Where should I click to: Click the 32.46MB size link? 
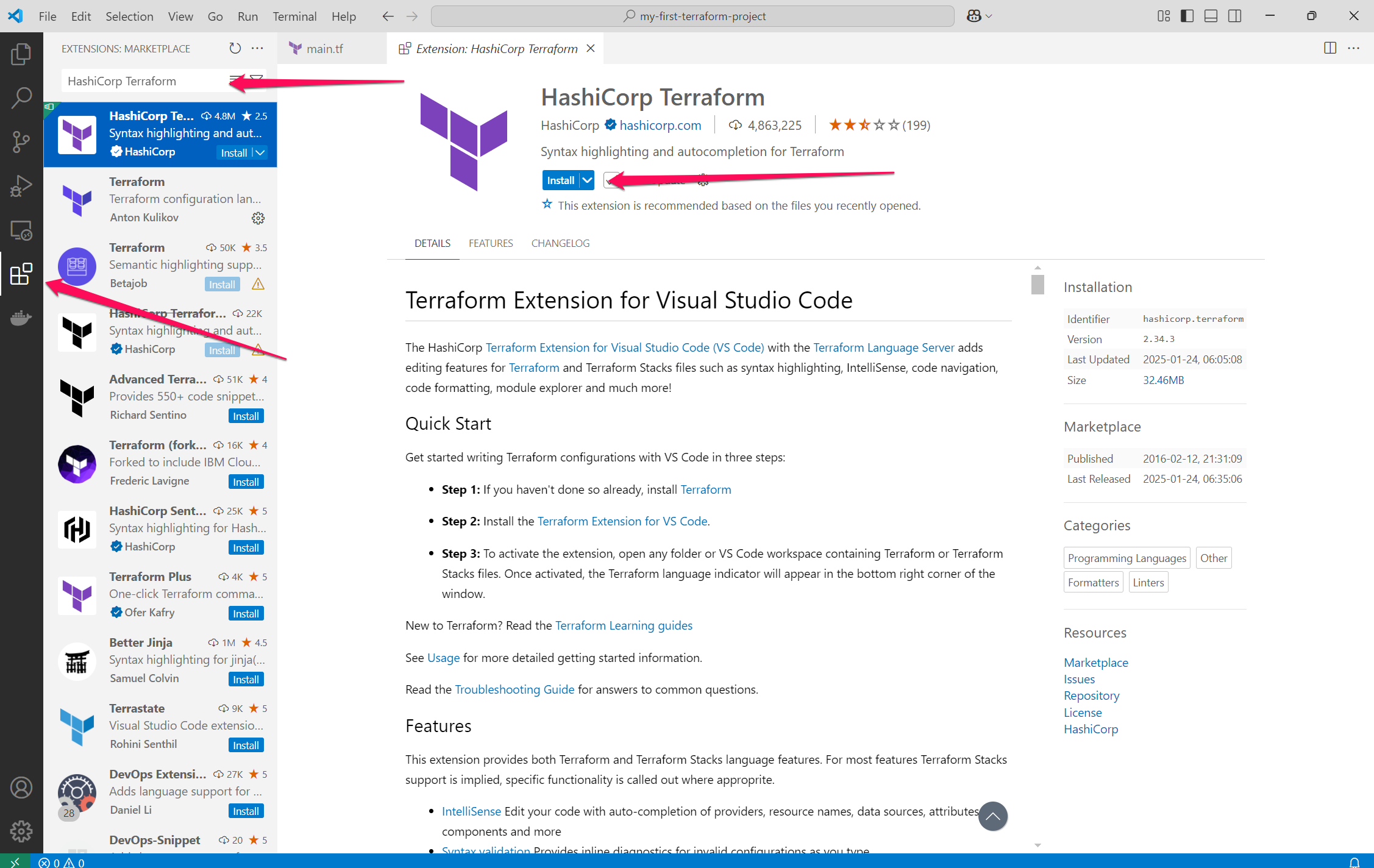point(1163,380)
